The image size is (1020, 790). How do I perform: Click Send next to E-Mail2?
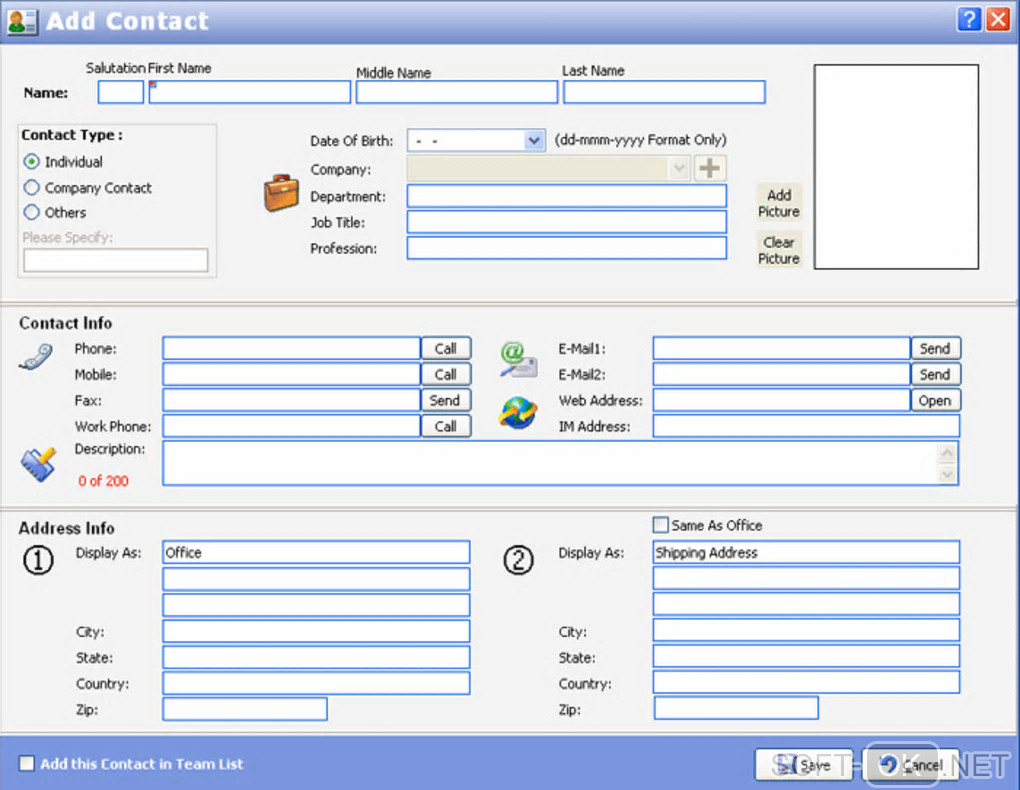tap(935, 374)
